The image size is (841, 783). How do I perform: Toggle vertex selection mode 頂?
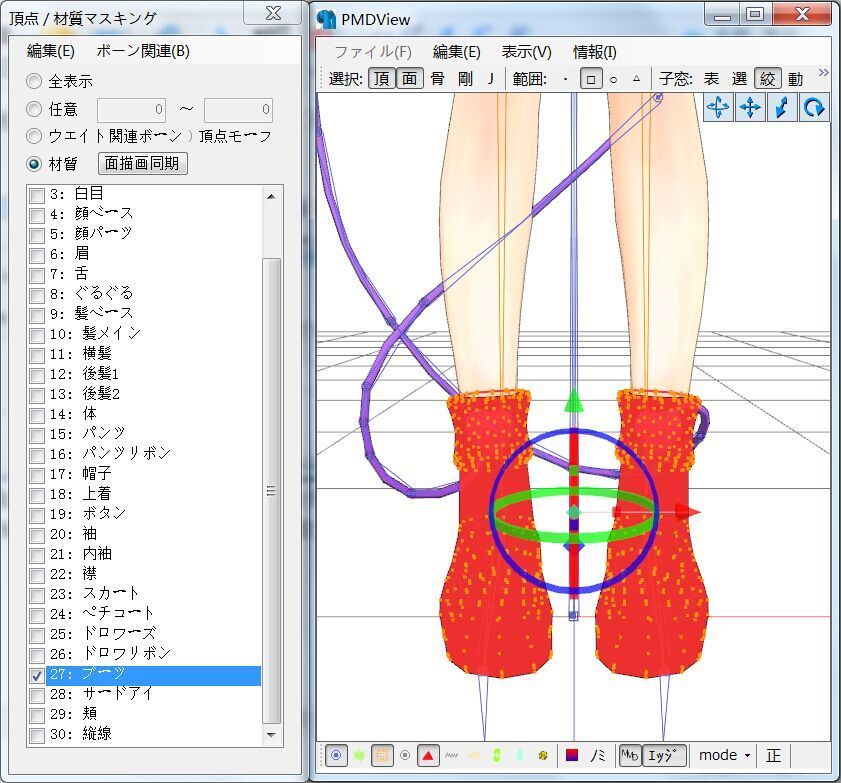382,79
